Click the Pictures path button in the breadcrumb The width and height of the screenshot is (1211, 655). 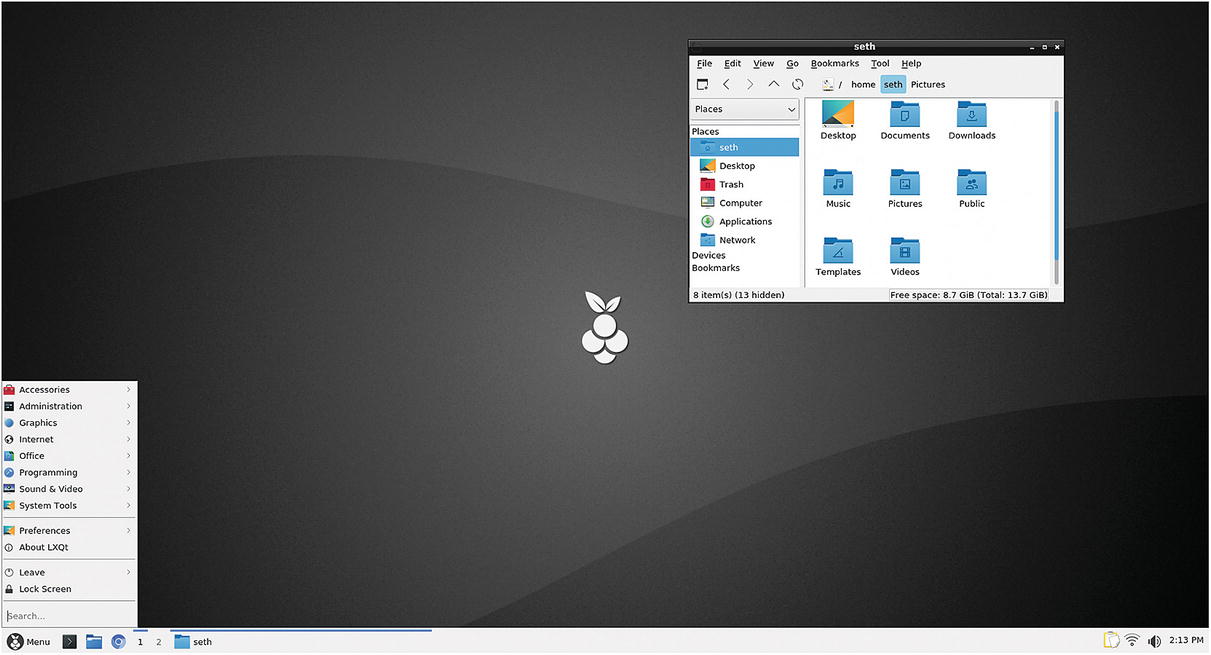pos(928,85)
